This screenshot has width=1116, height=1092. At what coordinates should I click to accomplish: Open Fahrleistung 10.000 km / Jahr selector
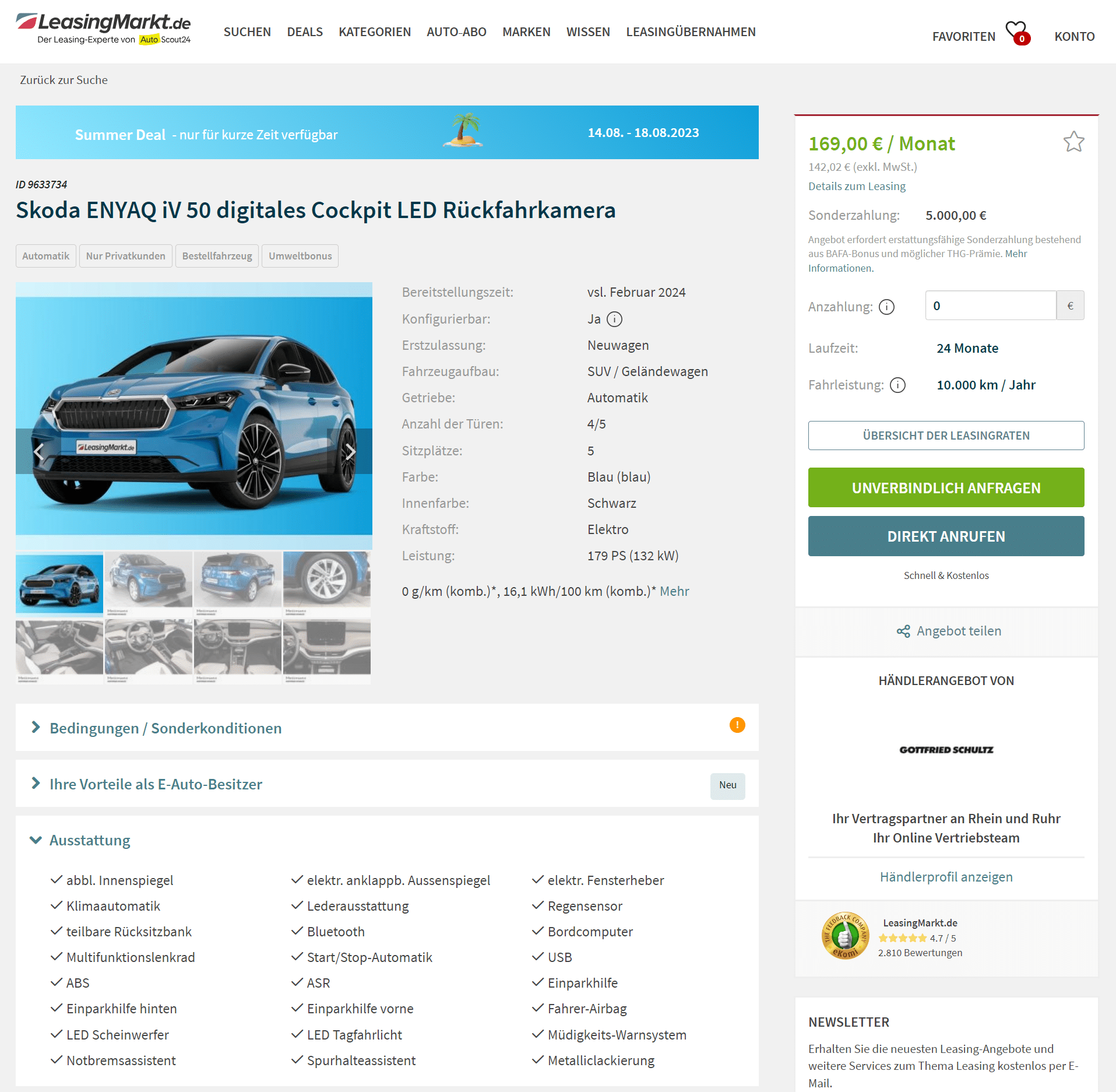(986, 385)
